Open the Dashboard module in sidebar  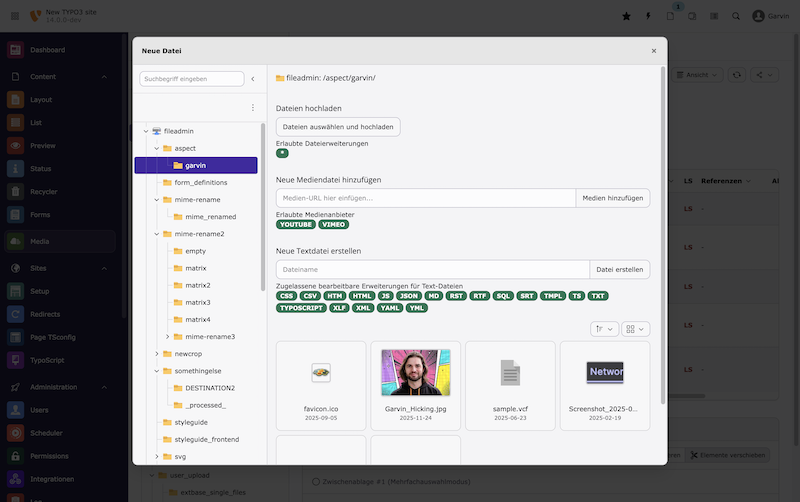47,50
